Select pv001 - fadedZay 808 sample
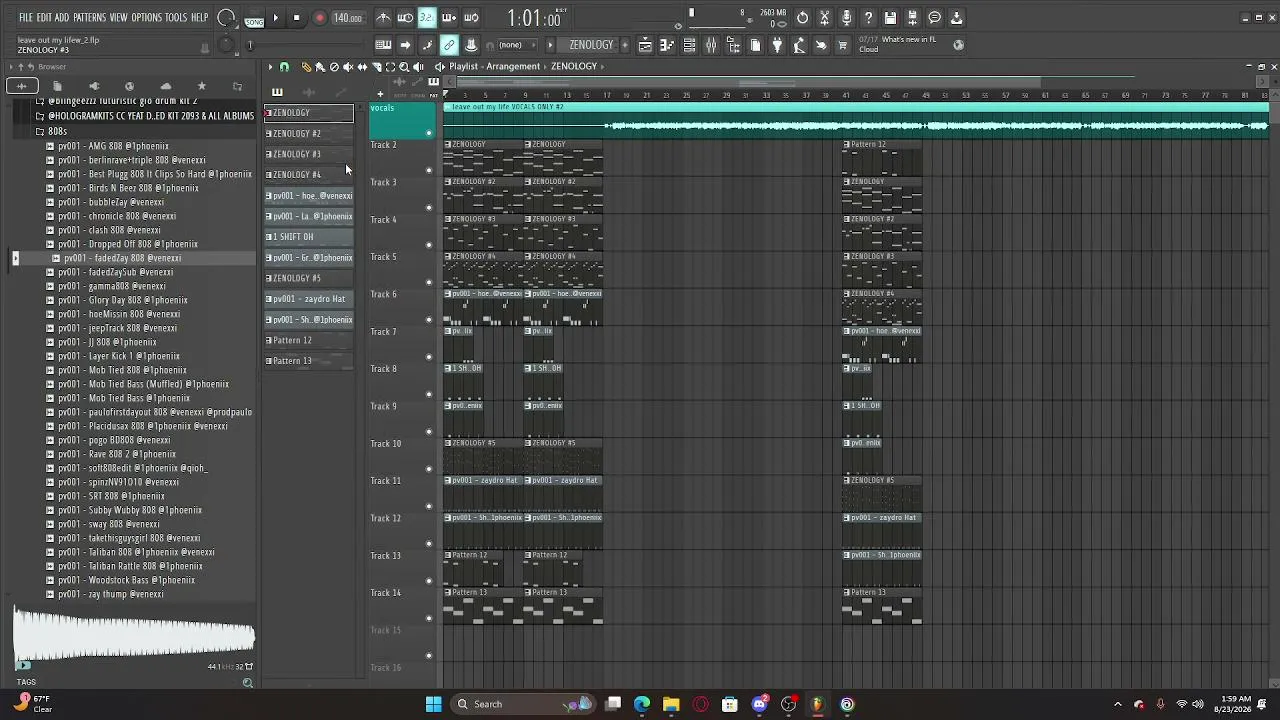This screenshot has height=720, width=1280. point(123,258)
